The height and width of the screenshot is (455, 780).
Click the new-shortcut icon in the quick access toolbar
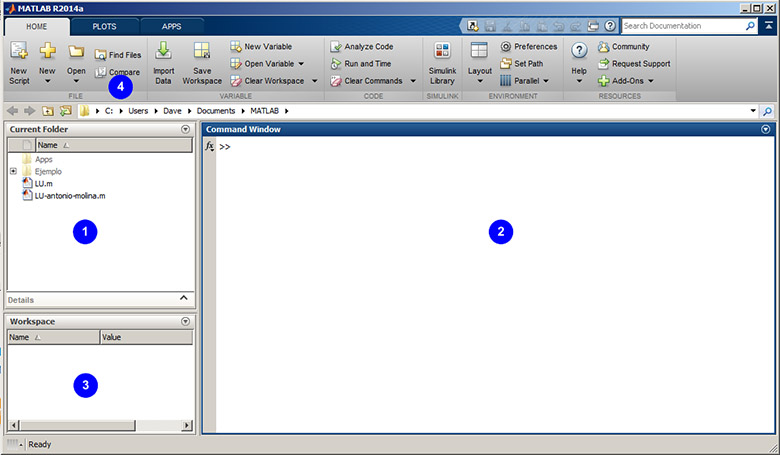pyautogui.click(x=473, y=26)
